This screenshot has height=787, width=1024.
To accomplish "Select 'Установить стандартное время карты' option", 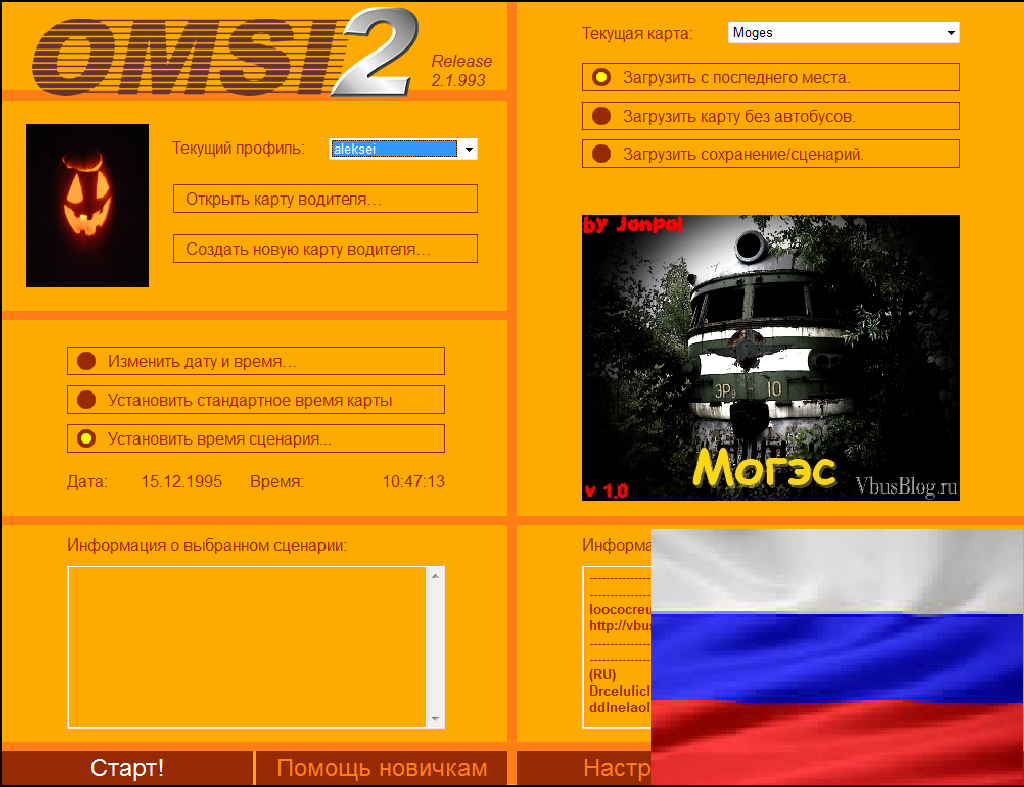I will (256, 400).
